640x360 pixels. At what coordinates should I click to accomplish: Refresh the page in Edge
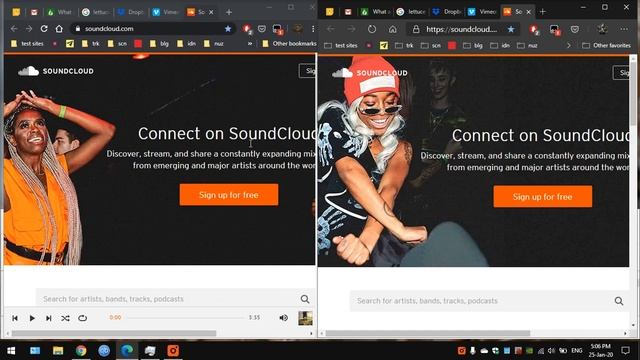coord(372,29)
